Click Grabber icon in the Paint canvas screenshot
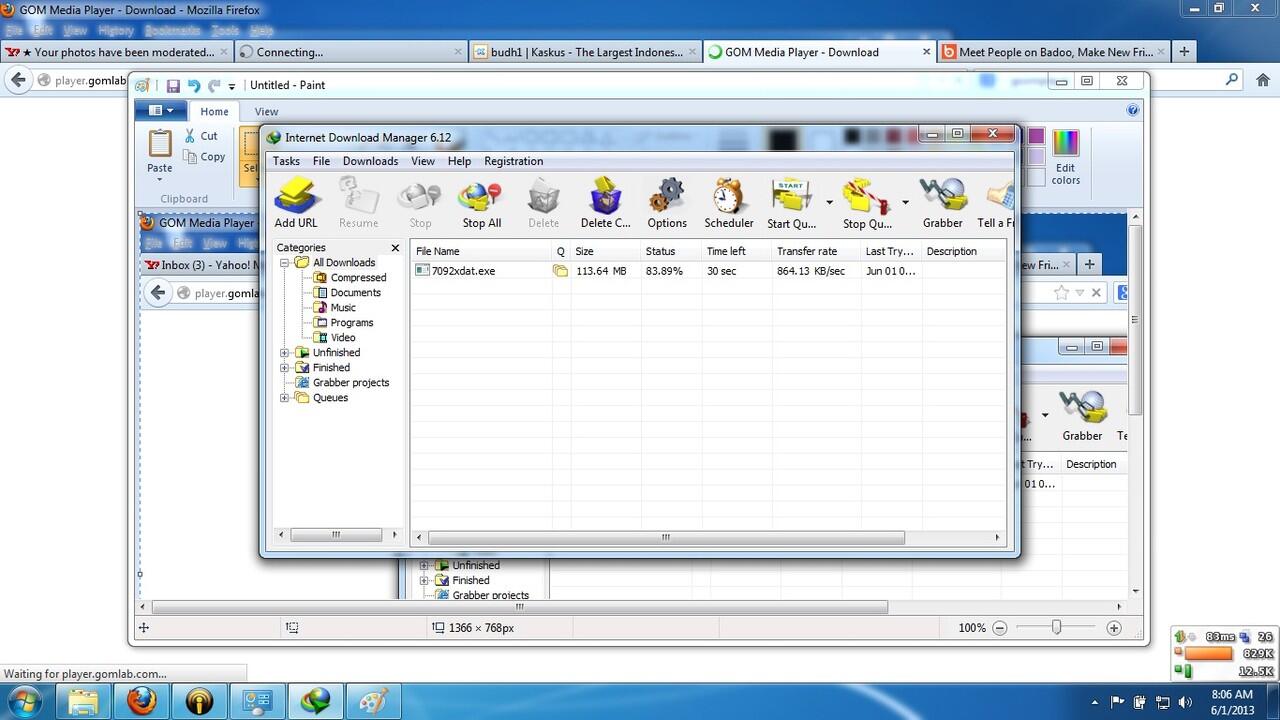 1082,416
